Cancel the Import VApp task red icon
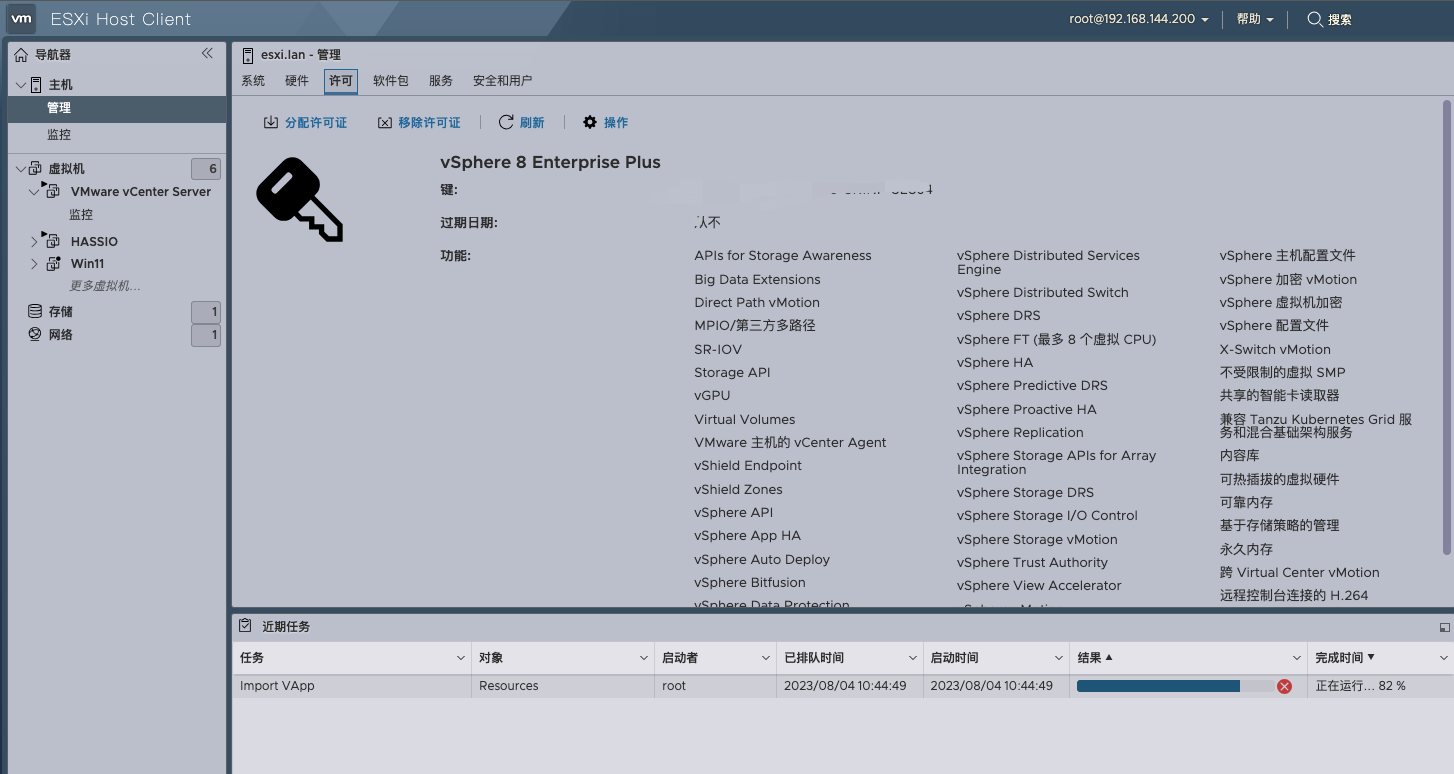Viewport: 1454px width, 774px height. (1284, 686)
